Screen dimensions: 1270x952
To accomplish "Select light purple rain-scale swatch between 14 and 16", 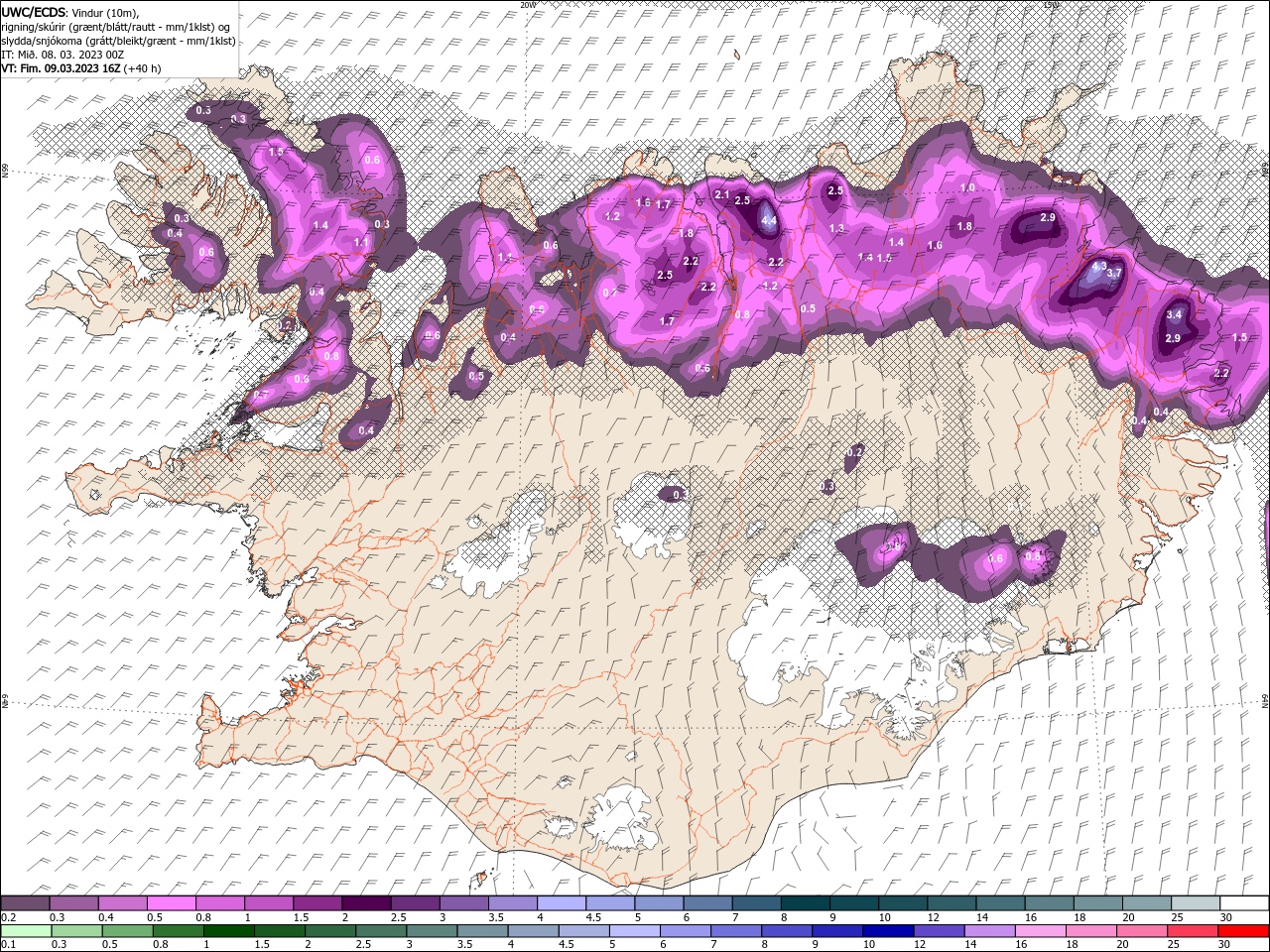I will [x=989, y=931].
